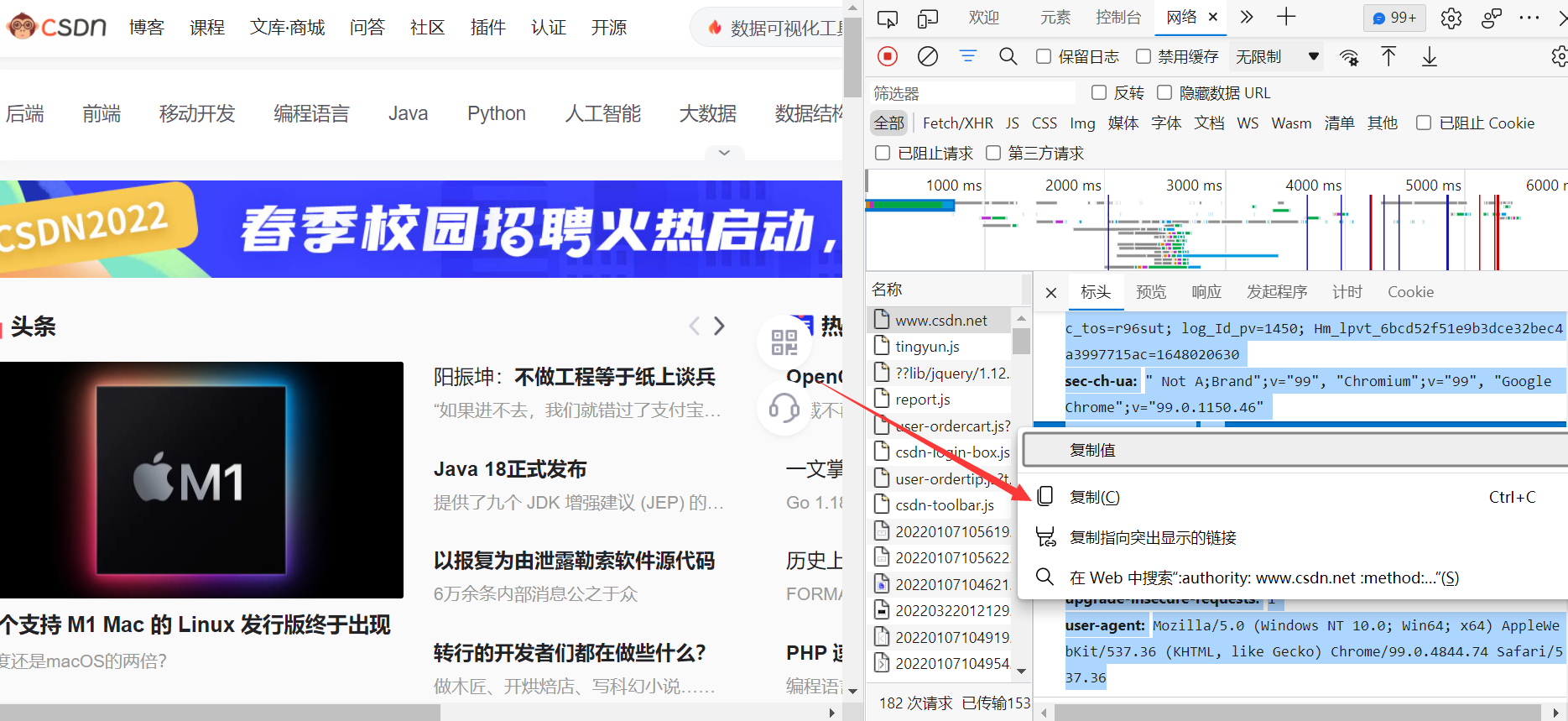Enable 保留日志 checkbox
Viewport: 1568px width, 721px height.
tap(1044, 56)
